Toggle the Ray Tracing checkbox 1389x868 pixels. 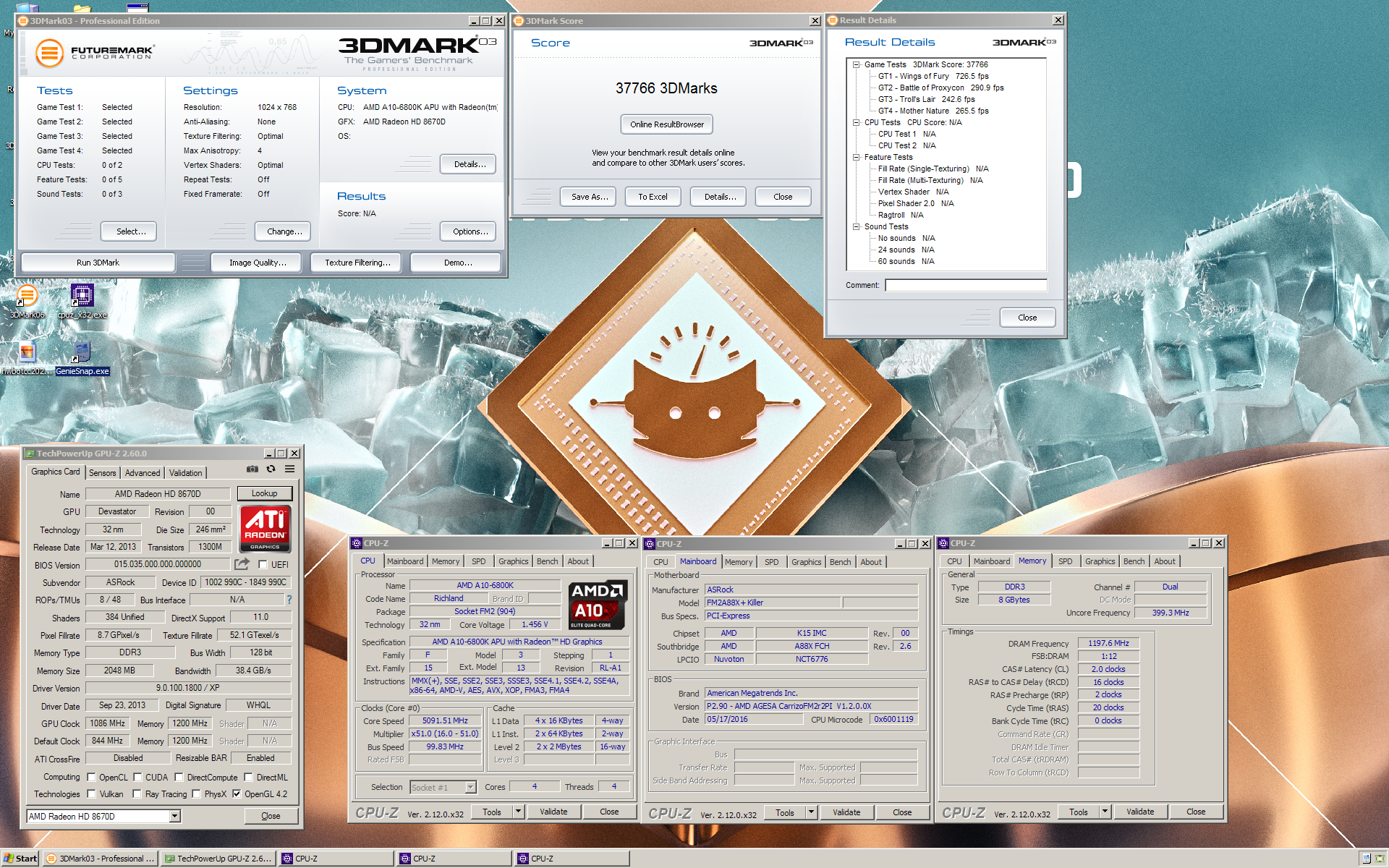[137, 794]
